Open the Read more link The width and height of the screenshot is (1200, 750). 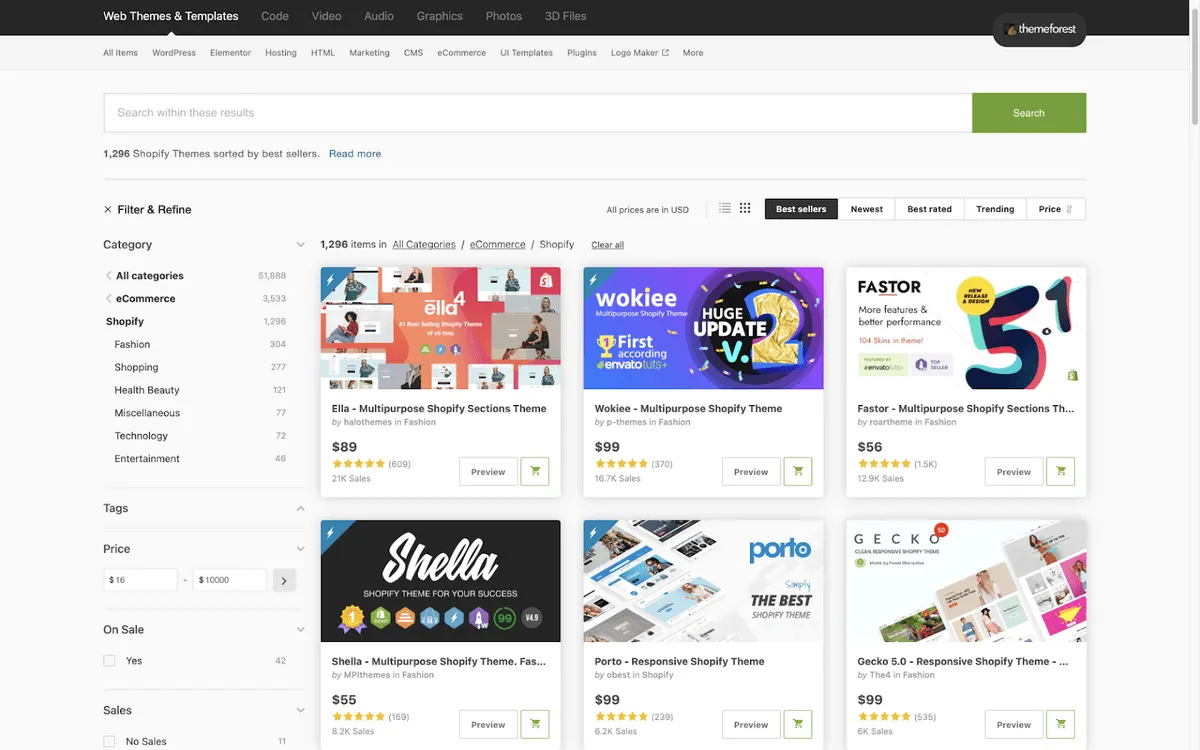(x=355, y=154)
